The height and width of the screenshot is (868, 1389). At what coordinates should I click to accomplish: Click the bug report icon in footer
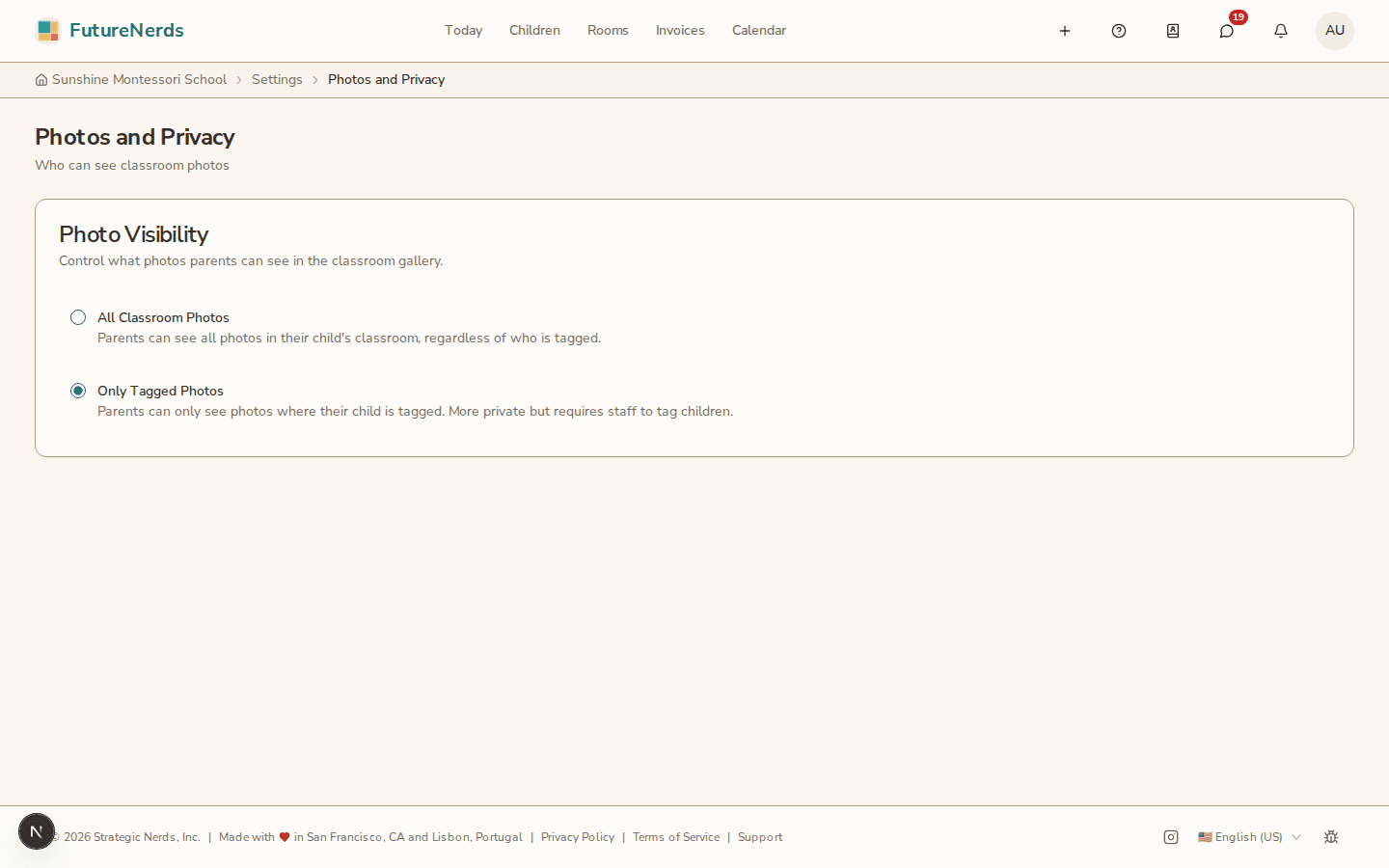[1331, 837]
